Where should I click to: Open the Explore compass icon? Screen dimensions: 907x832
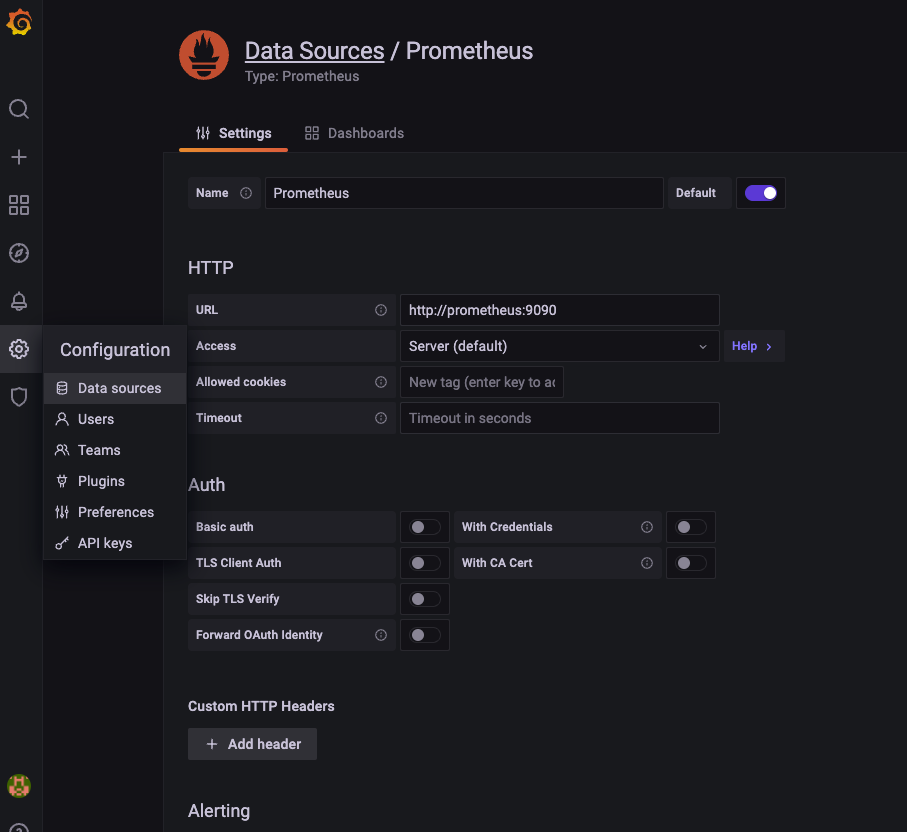tap(19, 253)
